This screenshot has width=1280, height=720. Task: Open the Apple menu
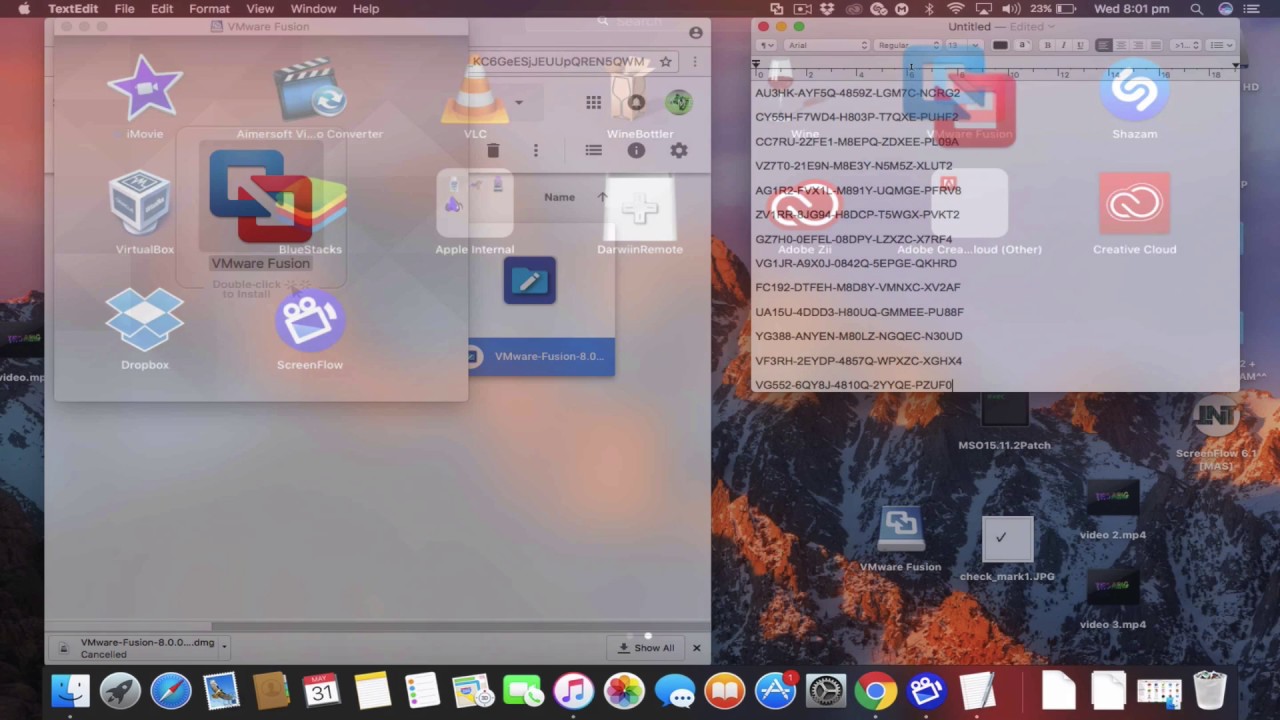[x=24, y=9]
